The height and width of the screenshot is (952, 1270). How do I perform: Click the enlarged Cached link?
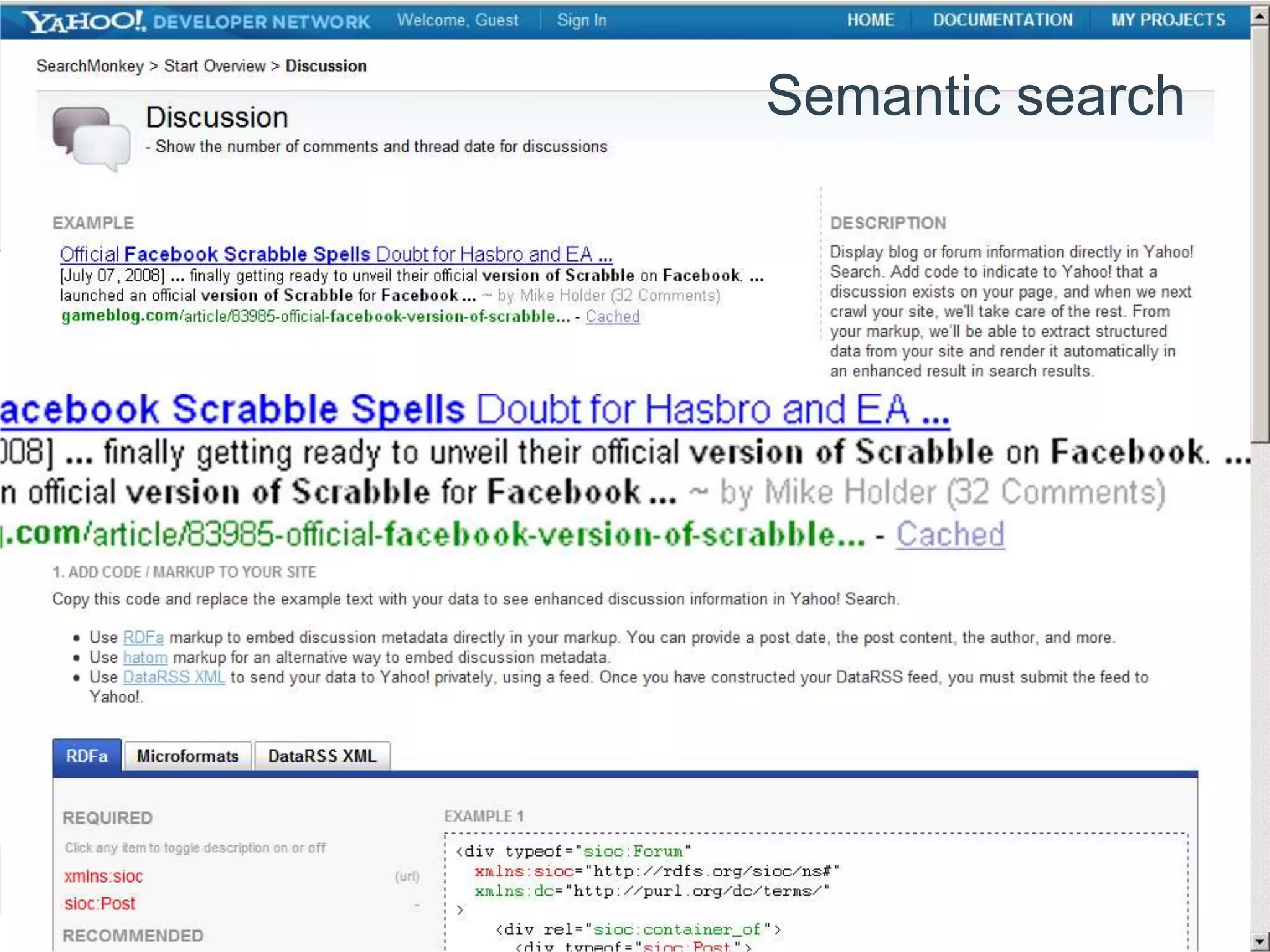(949, 534)
